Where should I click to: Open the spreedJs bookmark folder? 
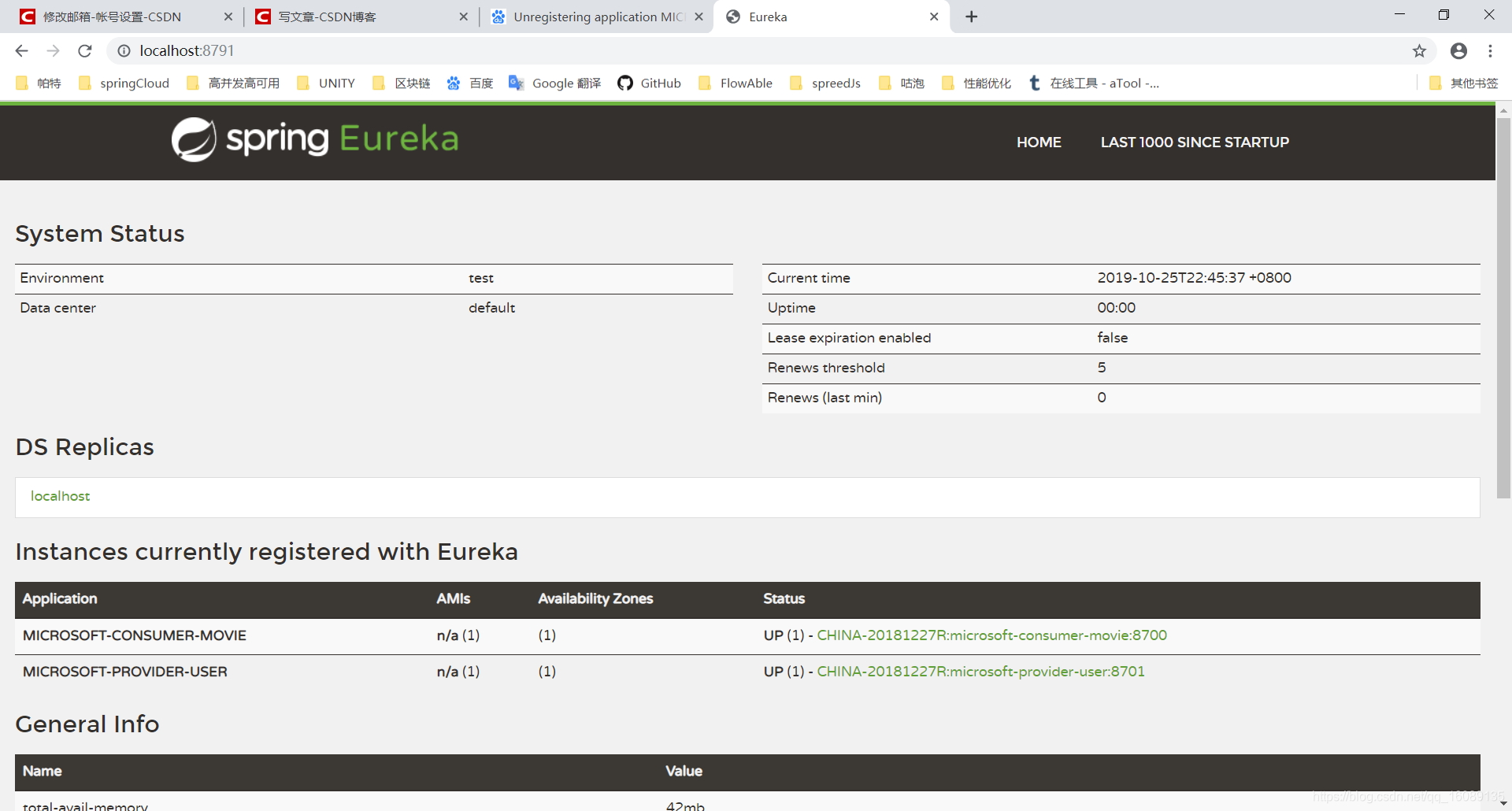point(825,83)
